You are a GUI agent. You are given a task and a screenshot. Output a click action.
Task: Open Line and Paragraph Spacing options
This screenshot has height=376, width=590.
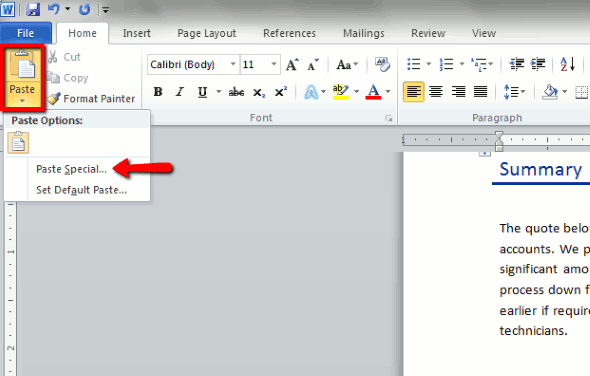514,92
